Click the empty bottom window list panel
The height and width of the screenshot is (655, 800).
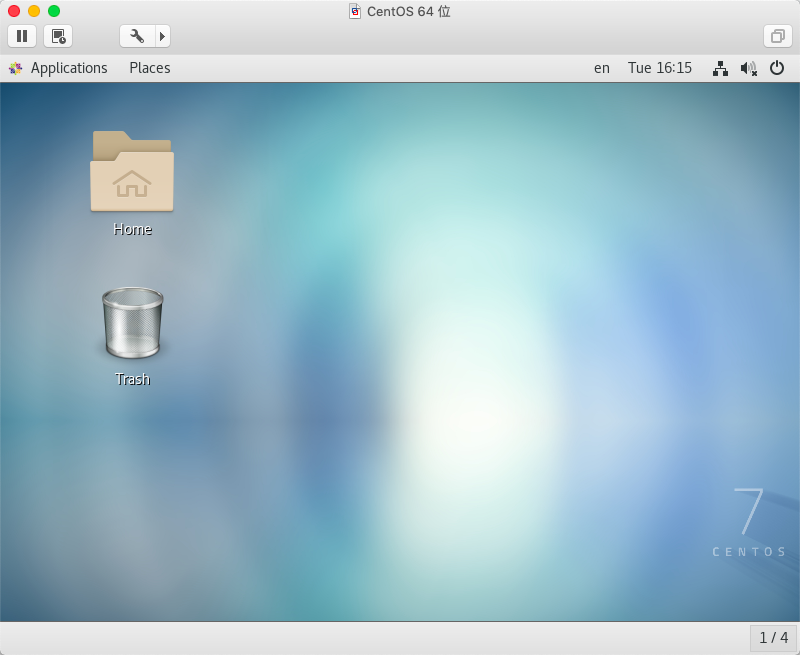coord(370,637)
